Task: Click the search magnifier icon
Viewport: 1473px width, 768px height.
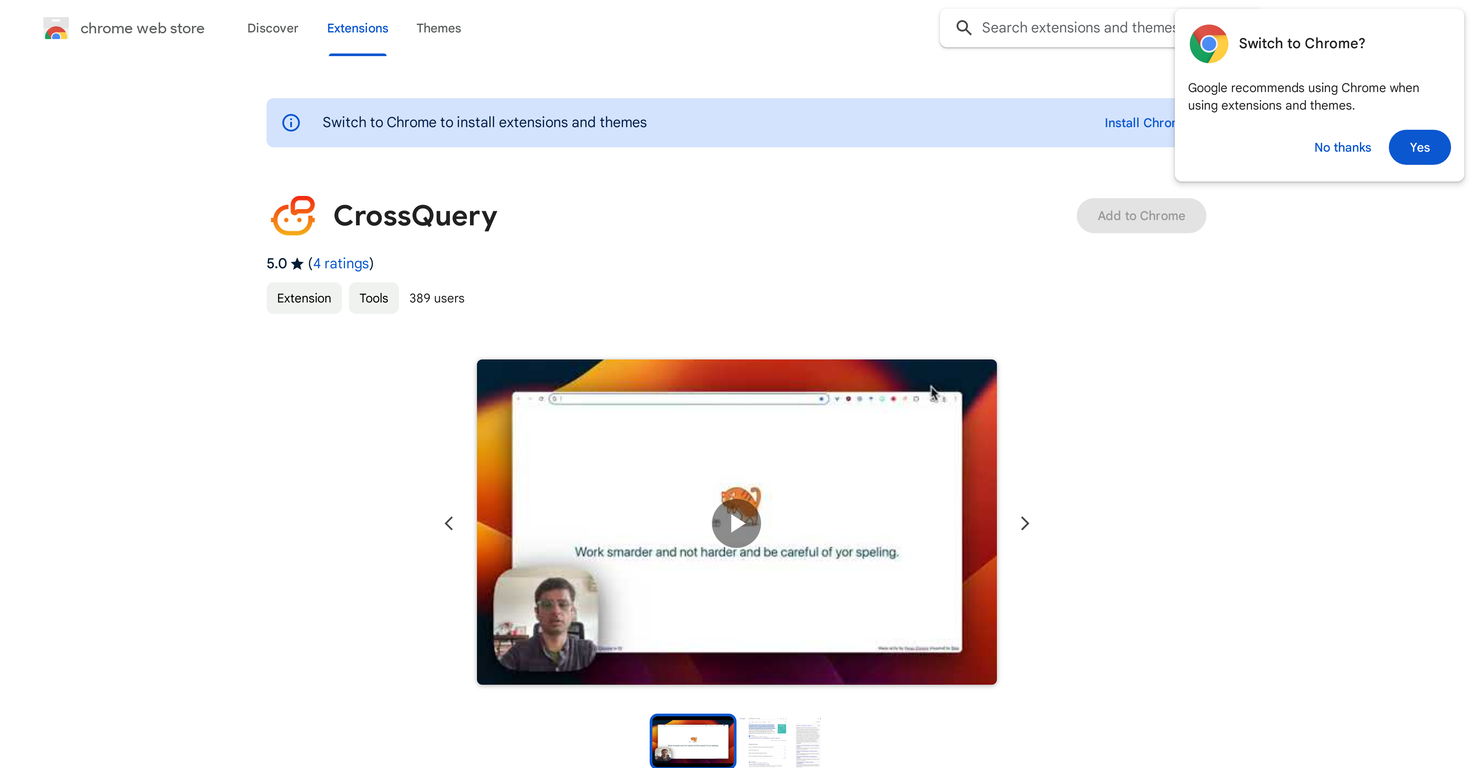Action: (963, 28)
